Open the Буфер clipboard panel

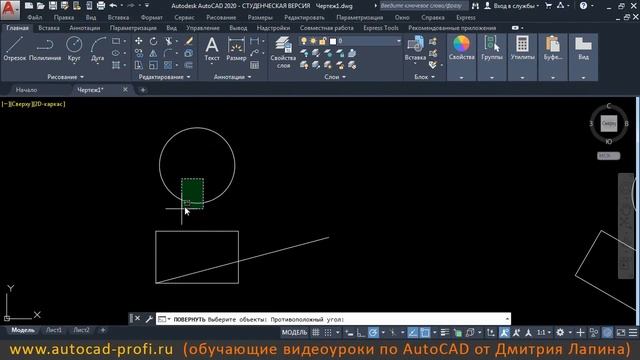[x=553, y=49]
